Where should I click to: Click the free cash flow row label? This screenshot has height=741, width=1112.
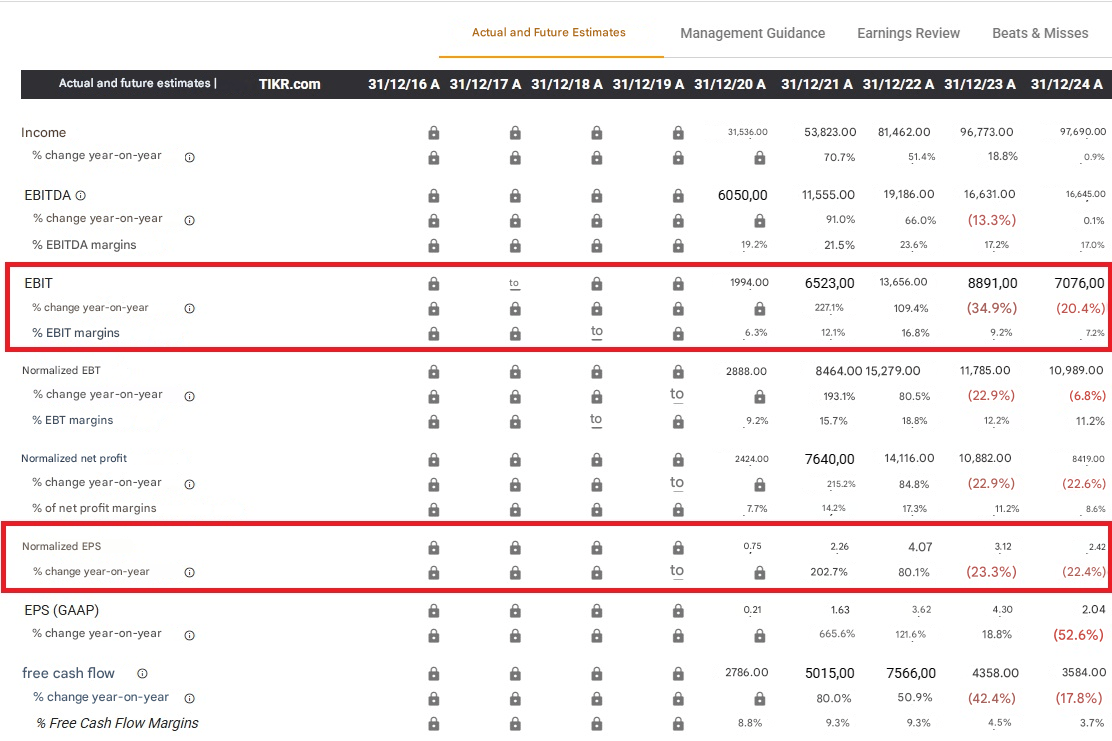click(68, 673)
